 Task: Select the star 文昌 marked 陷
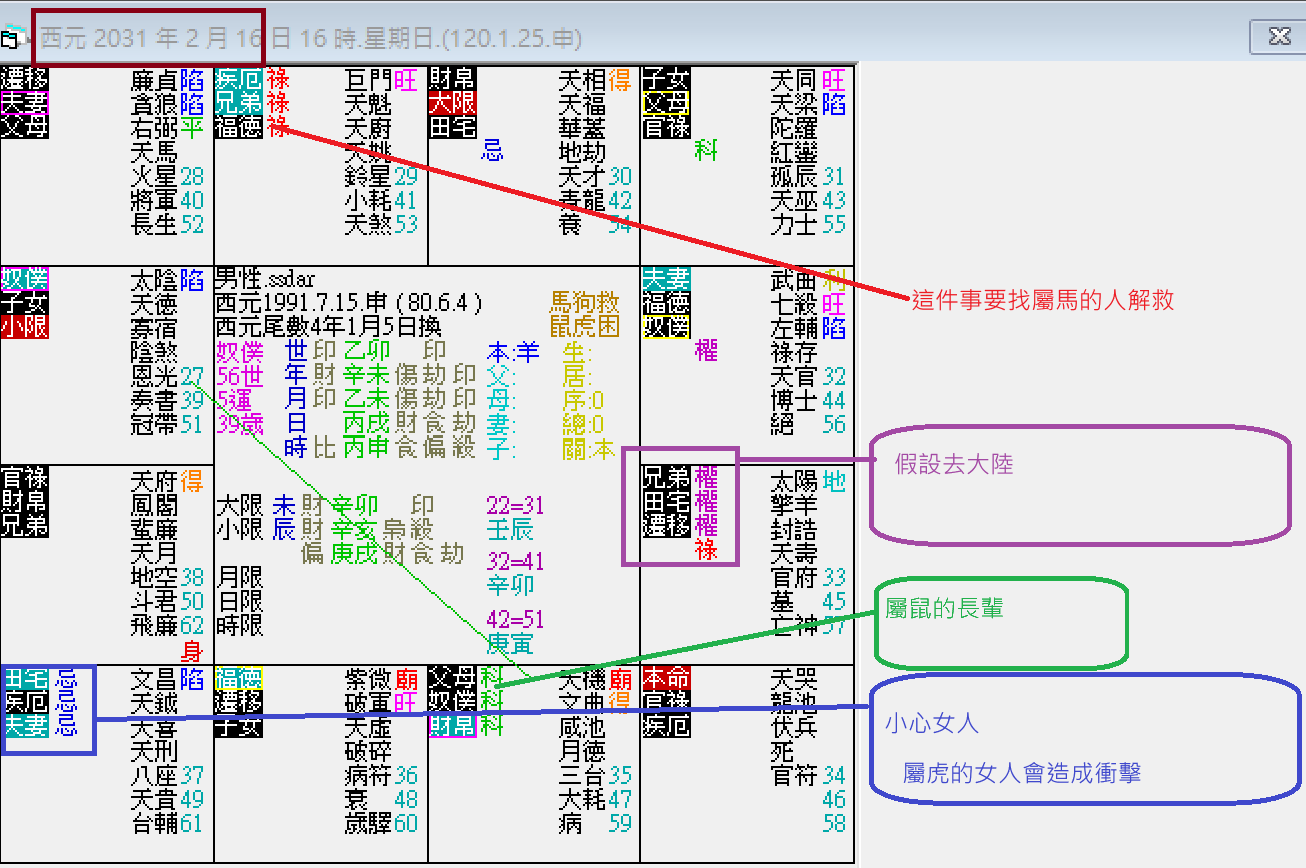coord(155,678)
